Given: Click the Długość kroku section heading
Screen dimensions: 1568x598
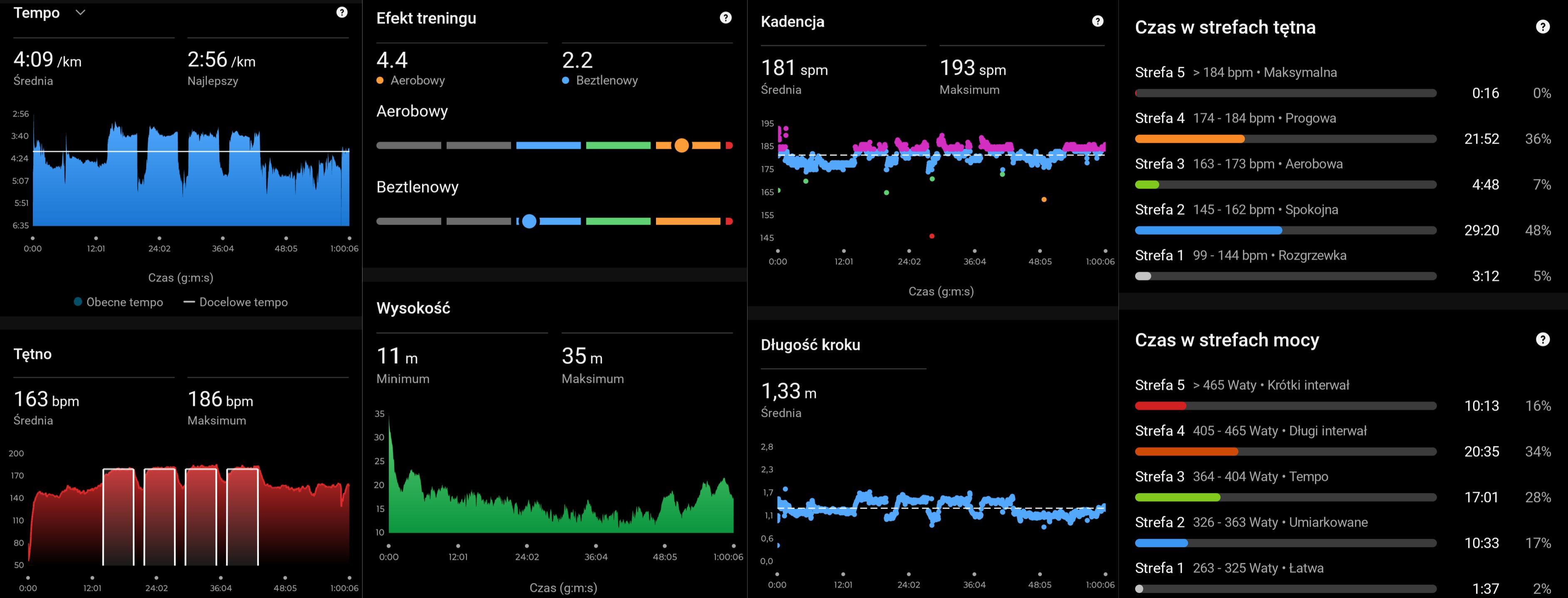Looking at the screenshot, I should (x=810, y=344).
